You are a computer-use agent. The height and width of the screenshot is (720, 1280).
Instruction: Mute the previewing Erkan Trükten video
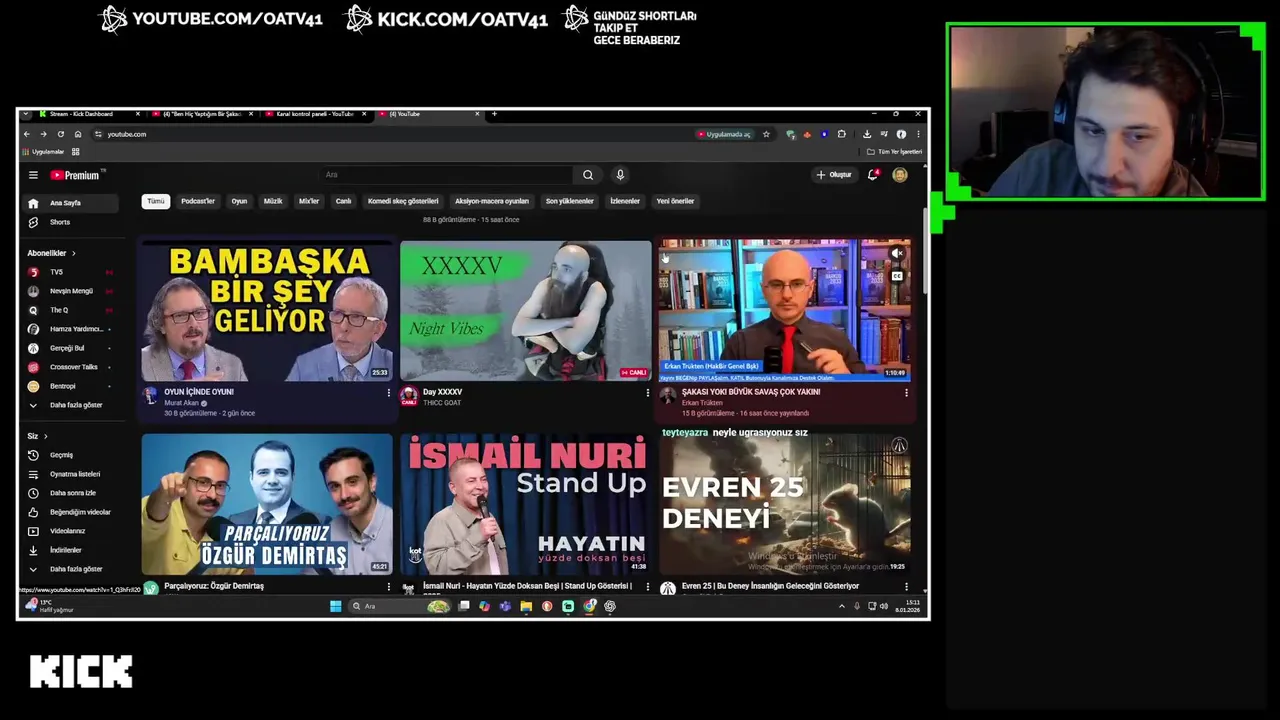point(897,254)
